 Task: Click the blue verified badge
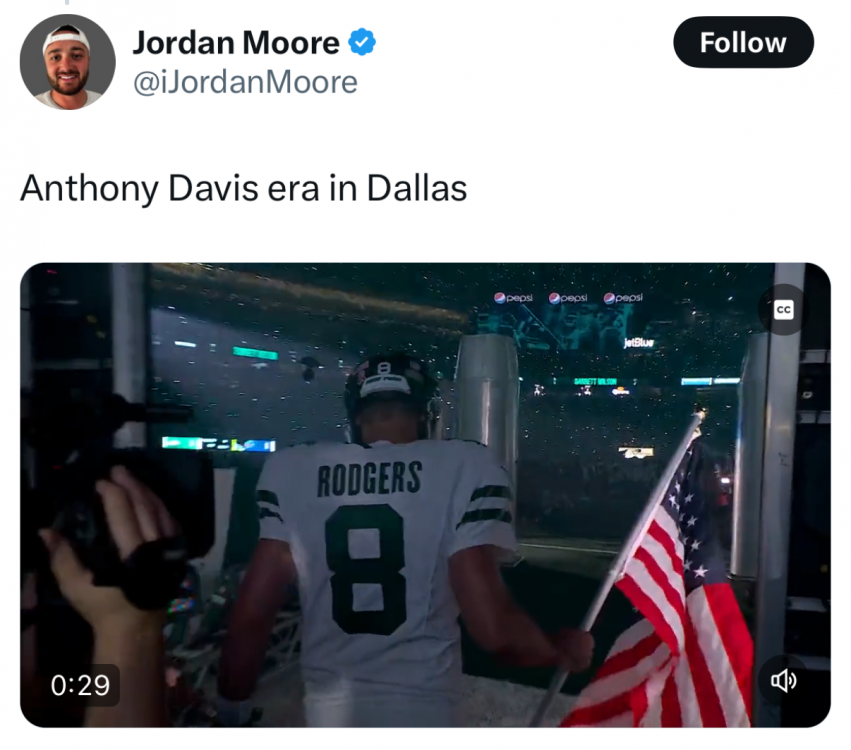point(362,42)
